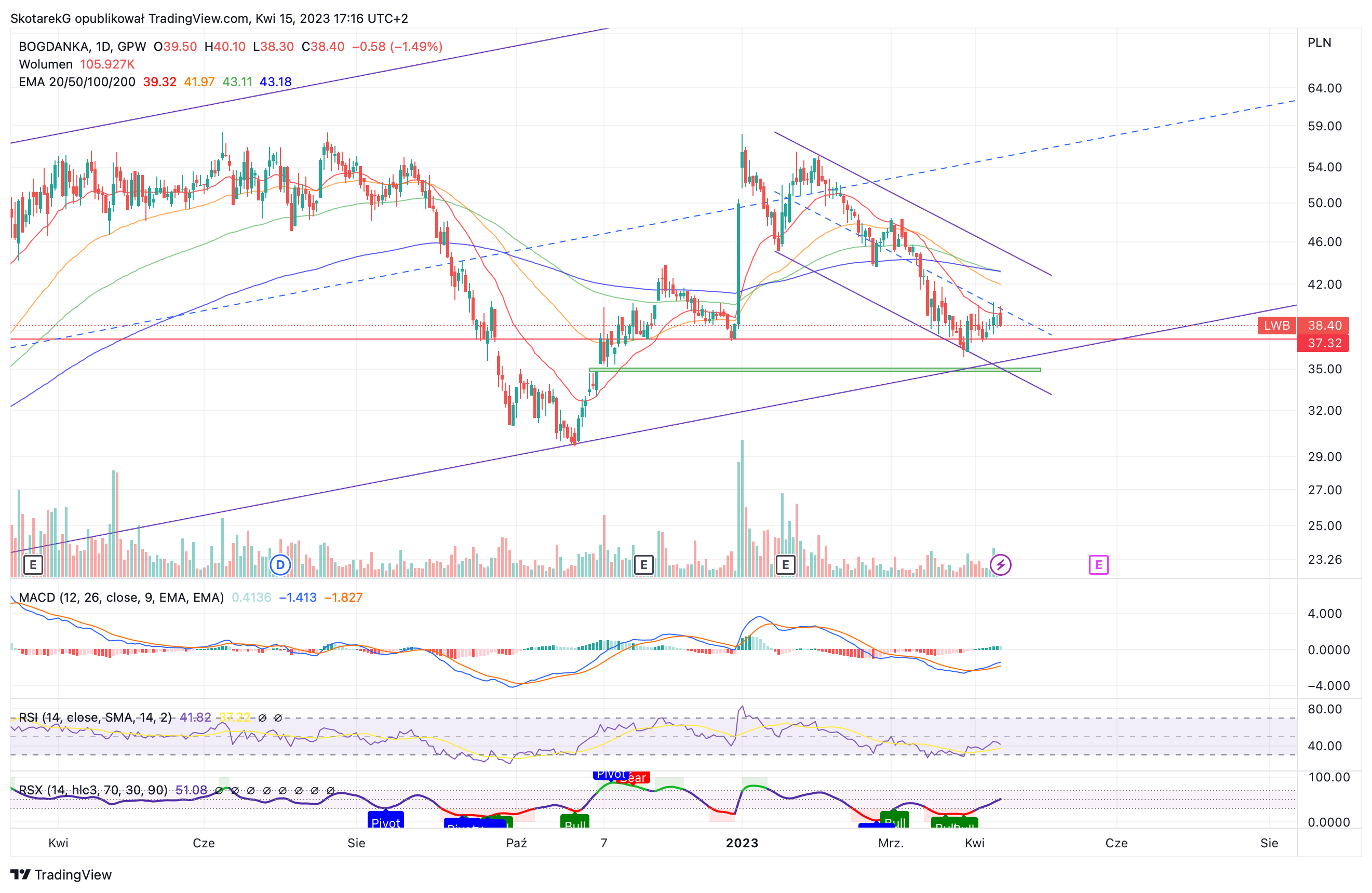This screenshot has height=893, width=1372.
Task: Click the EMA 20/50/100/200 indicator legend
Action: pyautogui.click(x=77, y=82)
